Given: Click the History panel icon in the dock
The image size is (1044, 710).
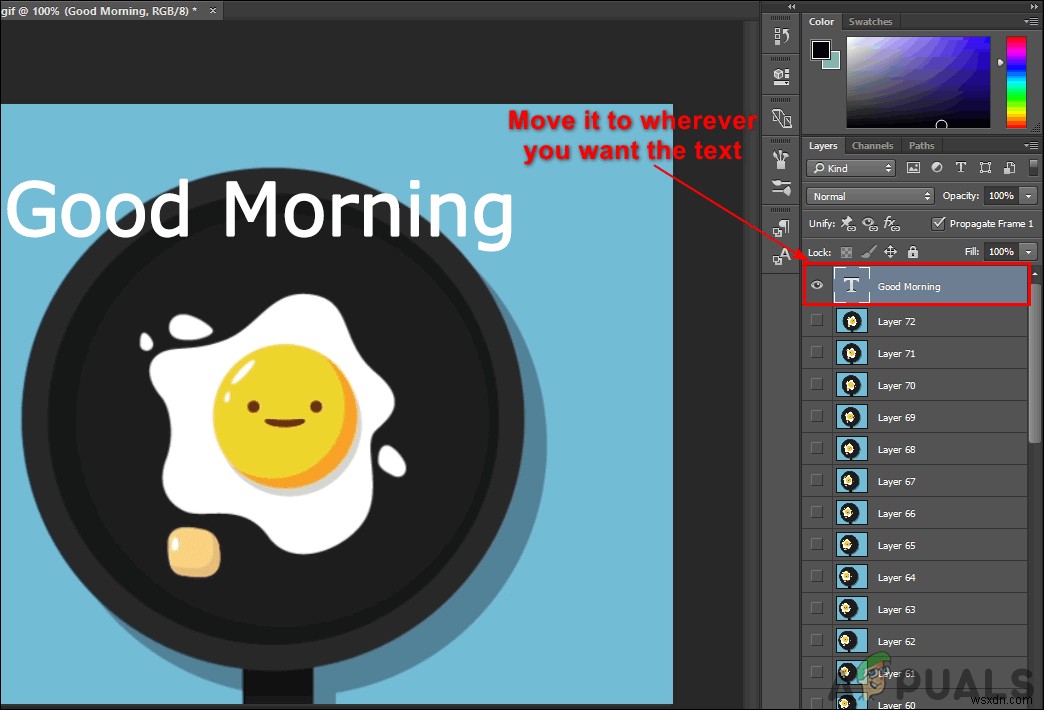Looking at the screenshot, I should pos(781,35).
